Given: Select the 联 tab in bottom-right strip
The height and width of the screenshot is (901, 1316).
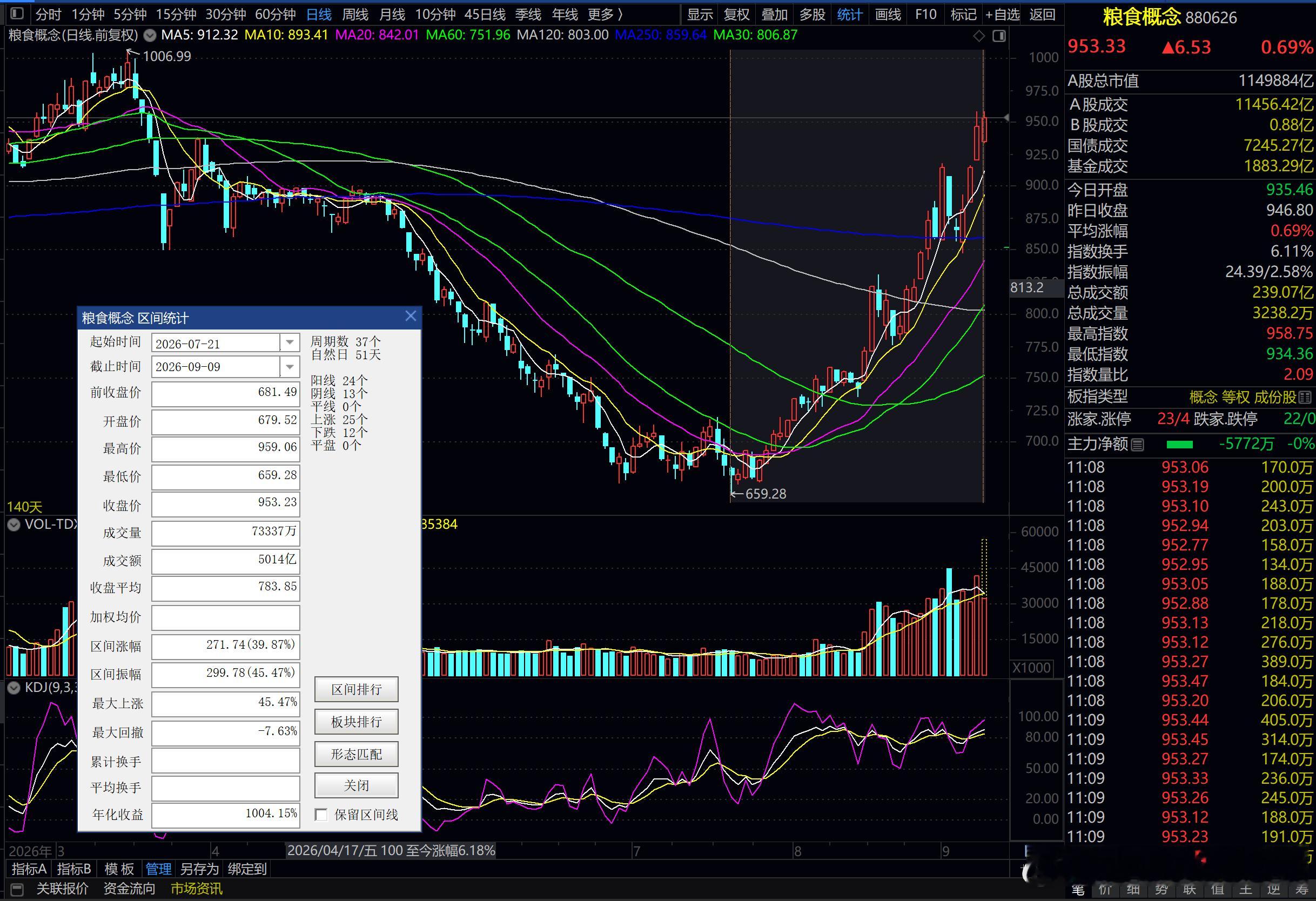Looking at the screenshot, I should pos(1189,890).
